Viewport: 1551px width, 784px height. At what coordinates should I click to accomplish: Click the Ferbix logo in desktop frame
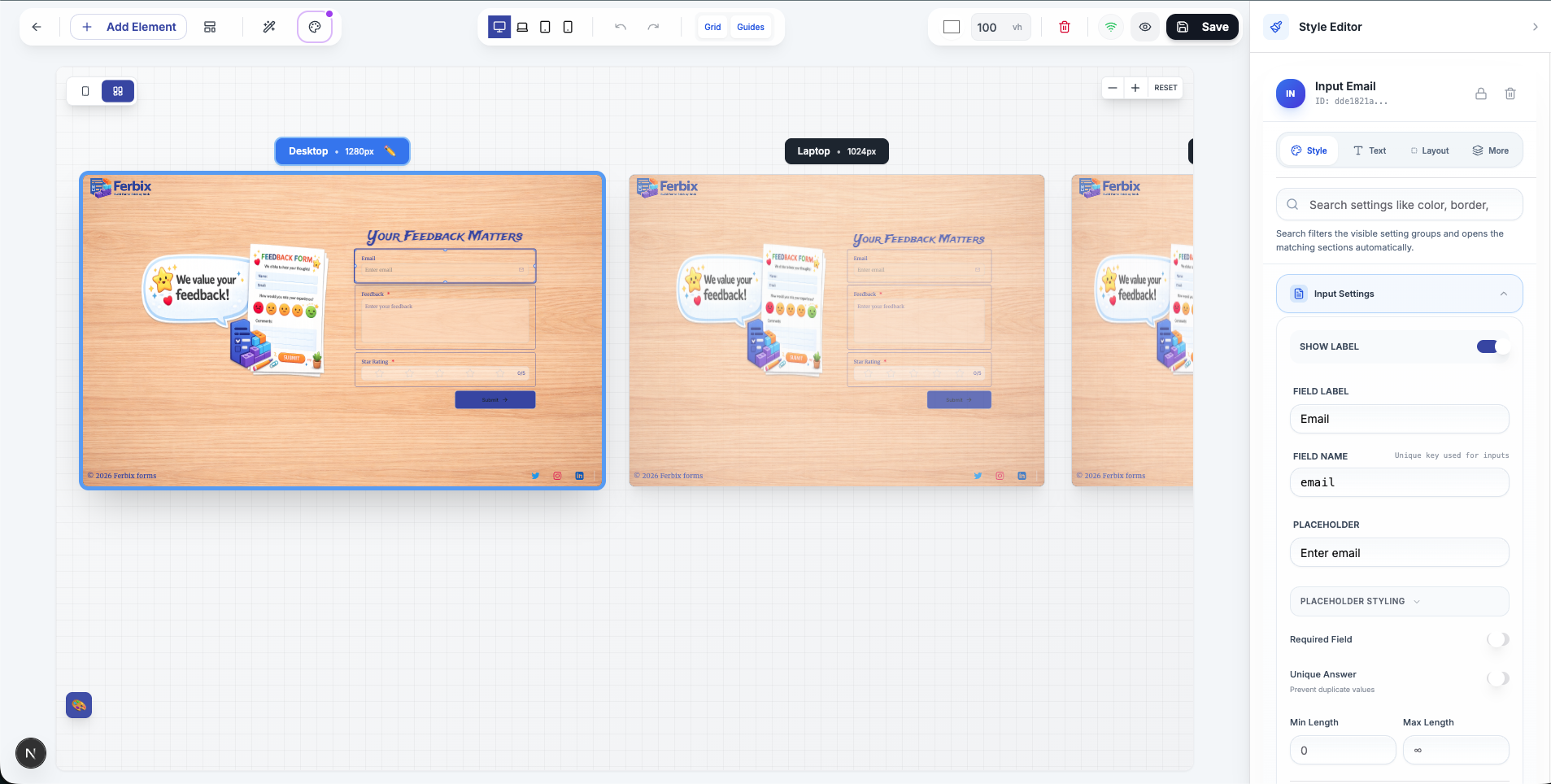pyautogui.click(x=120, y=188)
